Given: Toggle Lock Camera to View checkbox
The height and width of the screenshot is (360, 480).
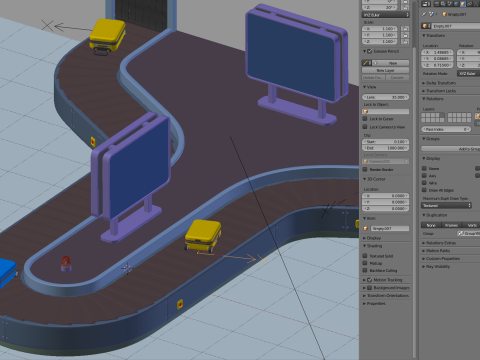Looking at the screenshot, I should click(365, 127).
